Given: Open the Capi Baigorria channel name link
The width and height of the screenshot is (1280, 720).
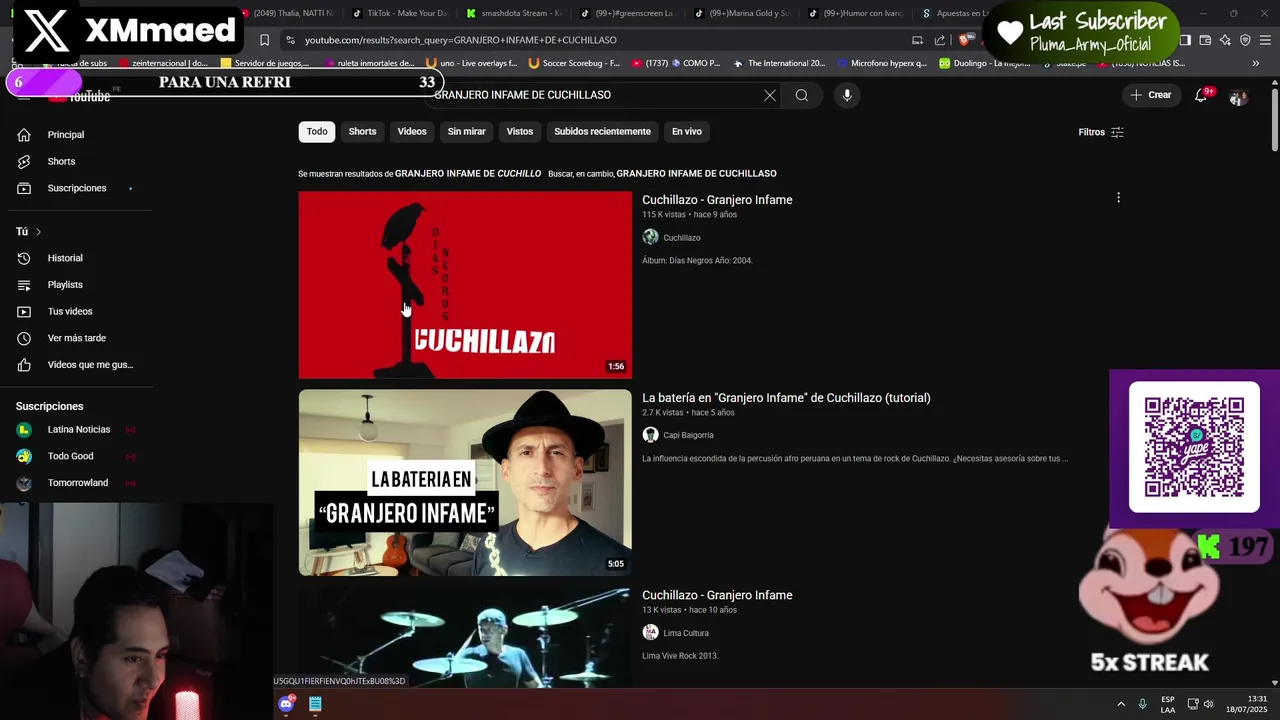Looking at the screenshot, I should pos(688,435).
